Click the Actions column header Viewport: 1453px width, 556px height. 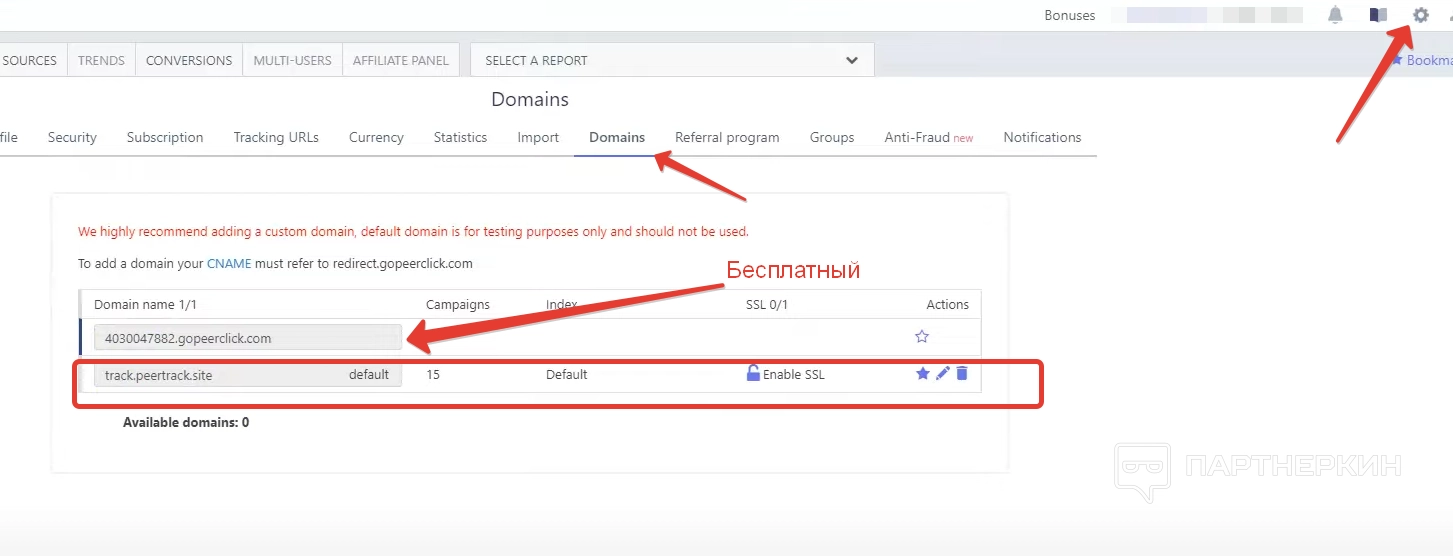click(x=947, y=304)
